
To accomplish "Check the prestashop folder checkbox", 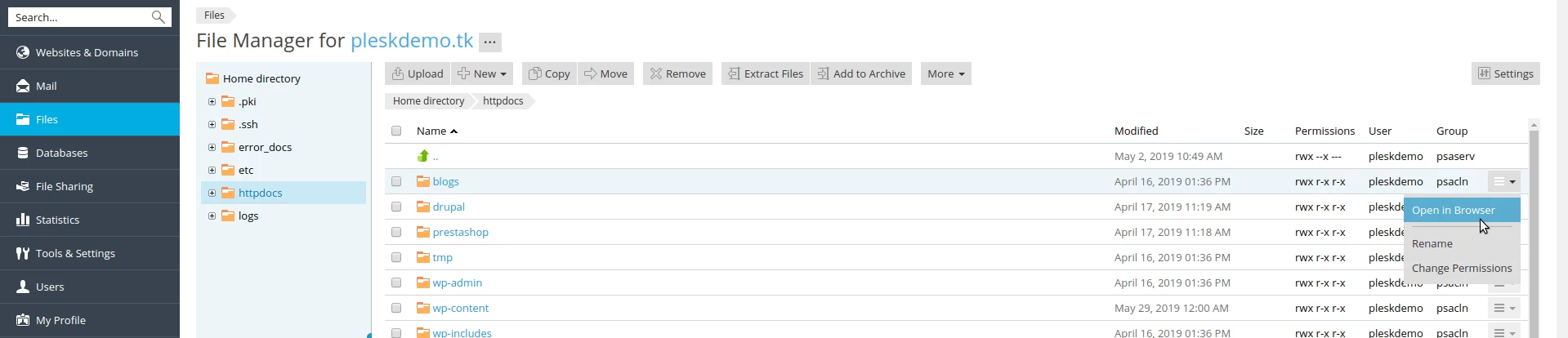I will [x=396, y=232].
